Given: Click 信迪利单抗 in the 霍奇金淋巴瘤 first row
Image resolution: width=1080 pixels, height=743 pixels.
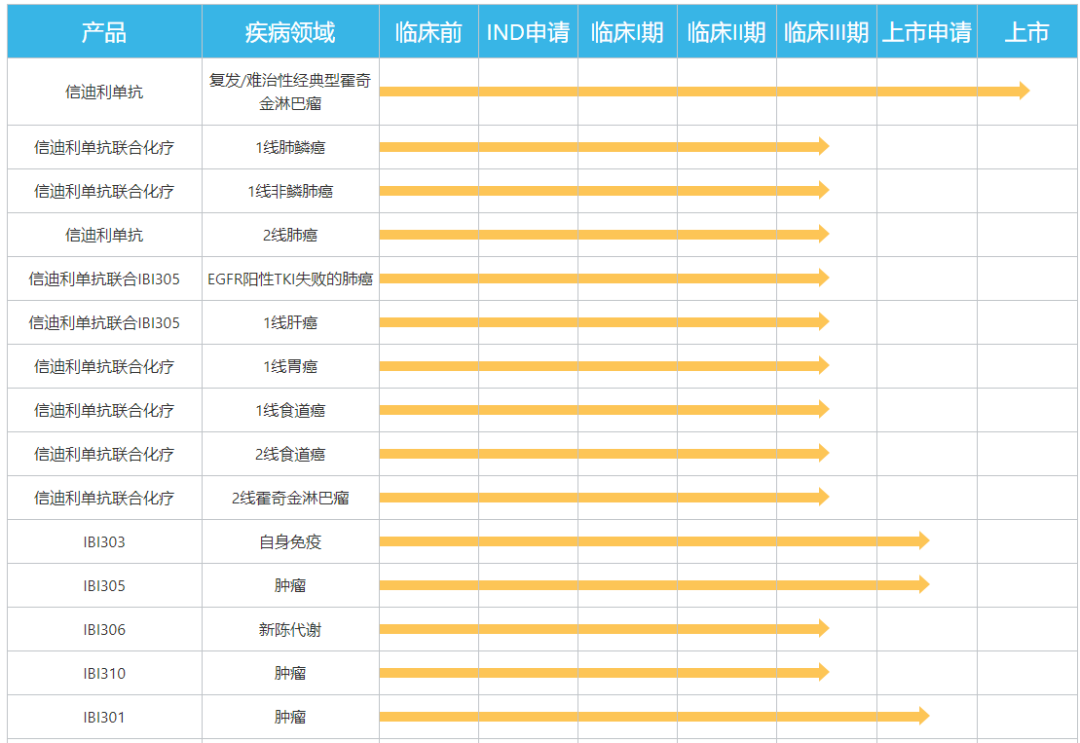Looking at the screenshot, I should tap(105, 92).
